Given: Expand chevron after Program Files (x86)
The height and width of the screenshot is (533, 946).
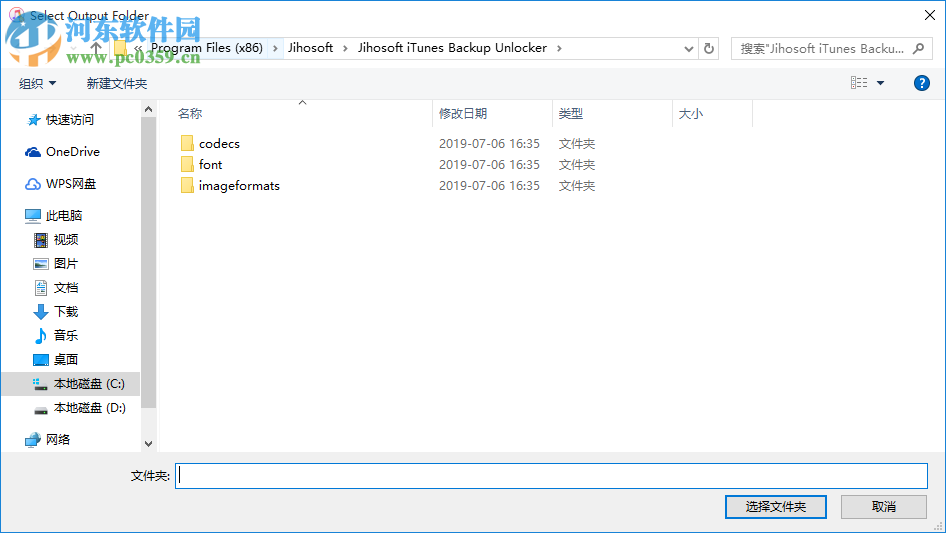Looking at the screenshot, I should coord(275,48).
